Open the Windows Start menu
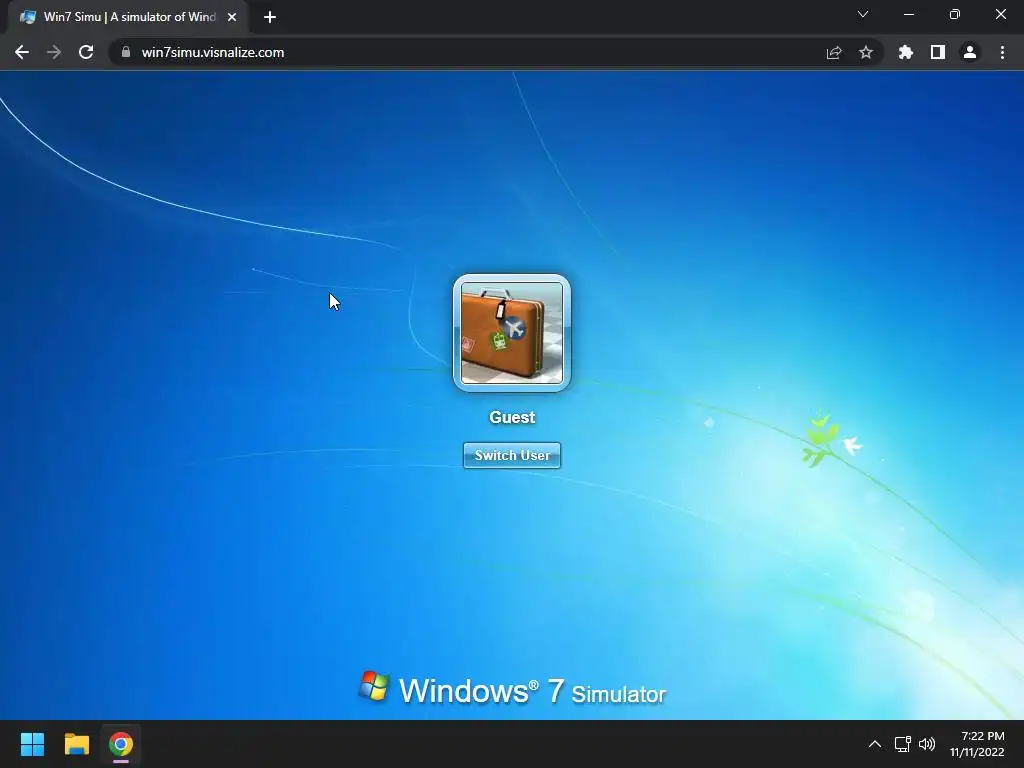 [32, 744]
